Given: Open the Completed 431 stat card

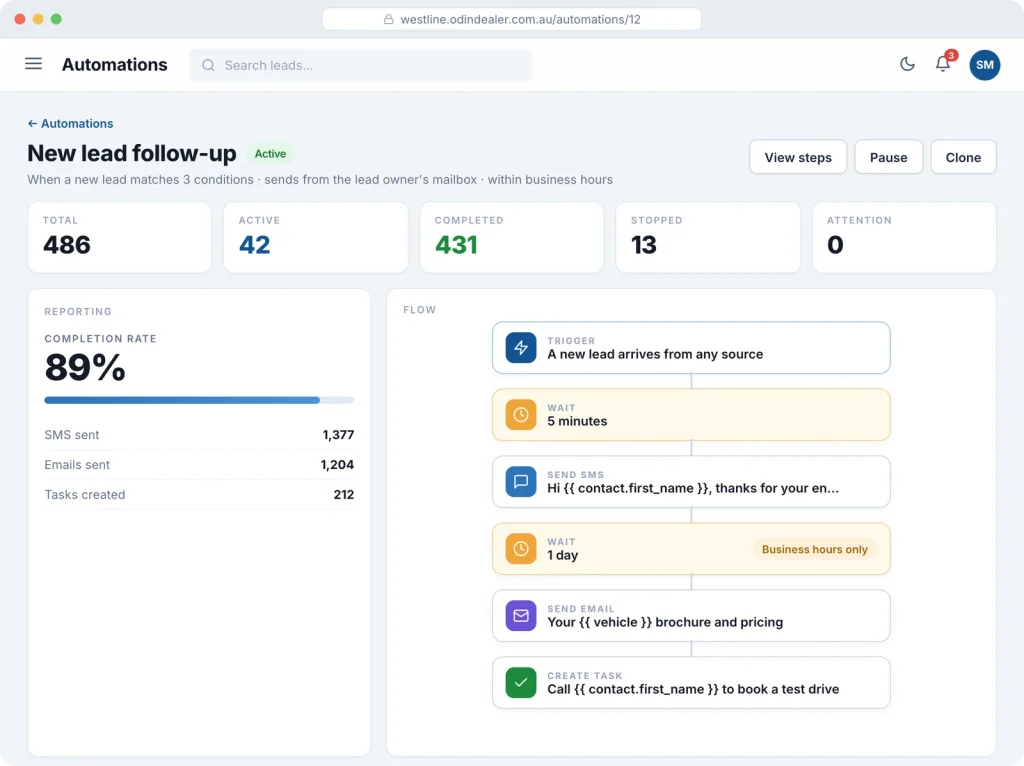Looking at the screenshot, I should coord(512,237).
